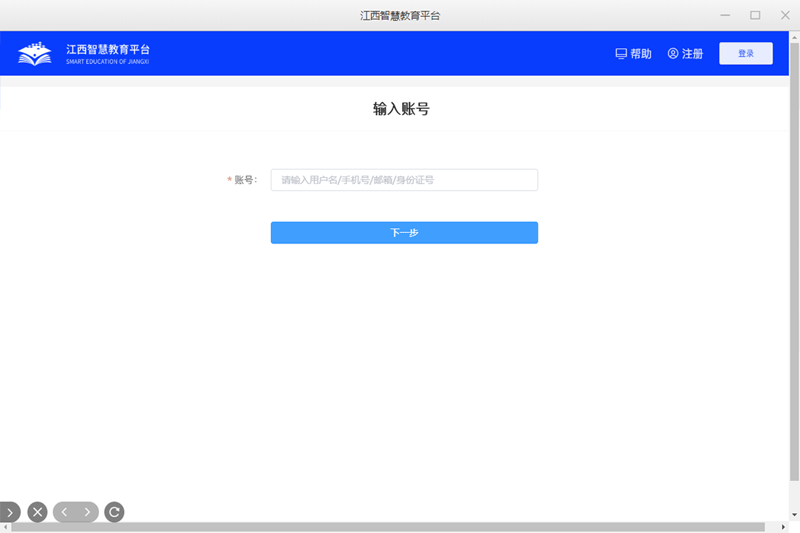Go forward with the right chevron
The width and height of the screenshot is (800, 533).
pos(87,512)
